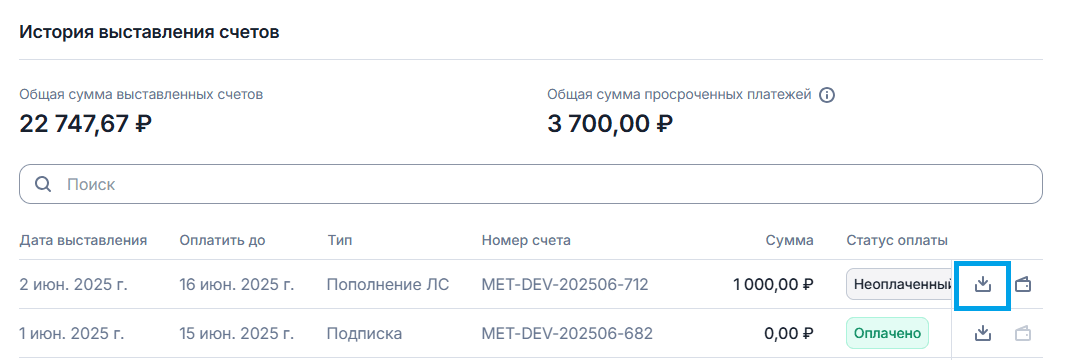Select the Подписка invoice row
This screenshot has height=360, width=1069.
[x=531, y=333]
